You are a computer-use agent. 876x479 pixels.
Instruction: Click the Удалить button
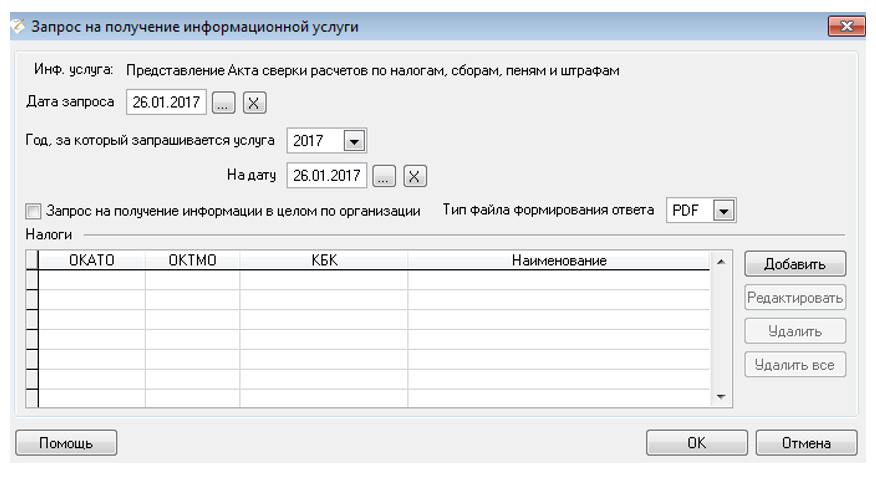795,332
